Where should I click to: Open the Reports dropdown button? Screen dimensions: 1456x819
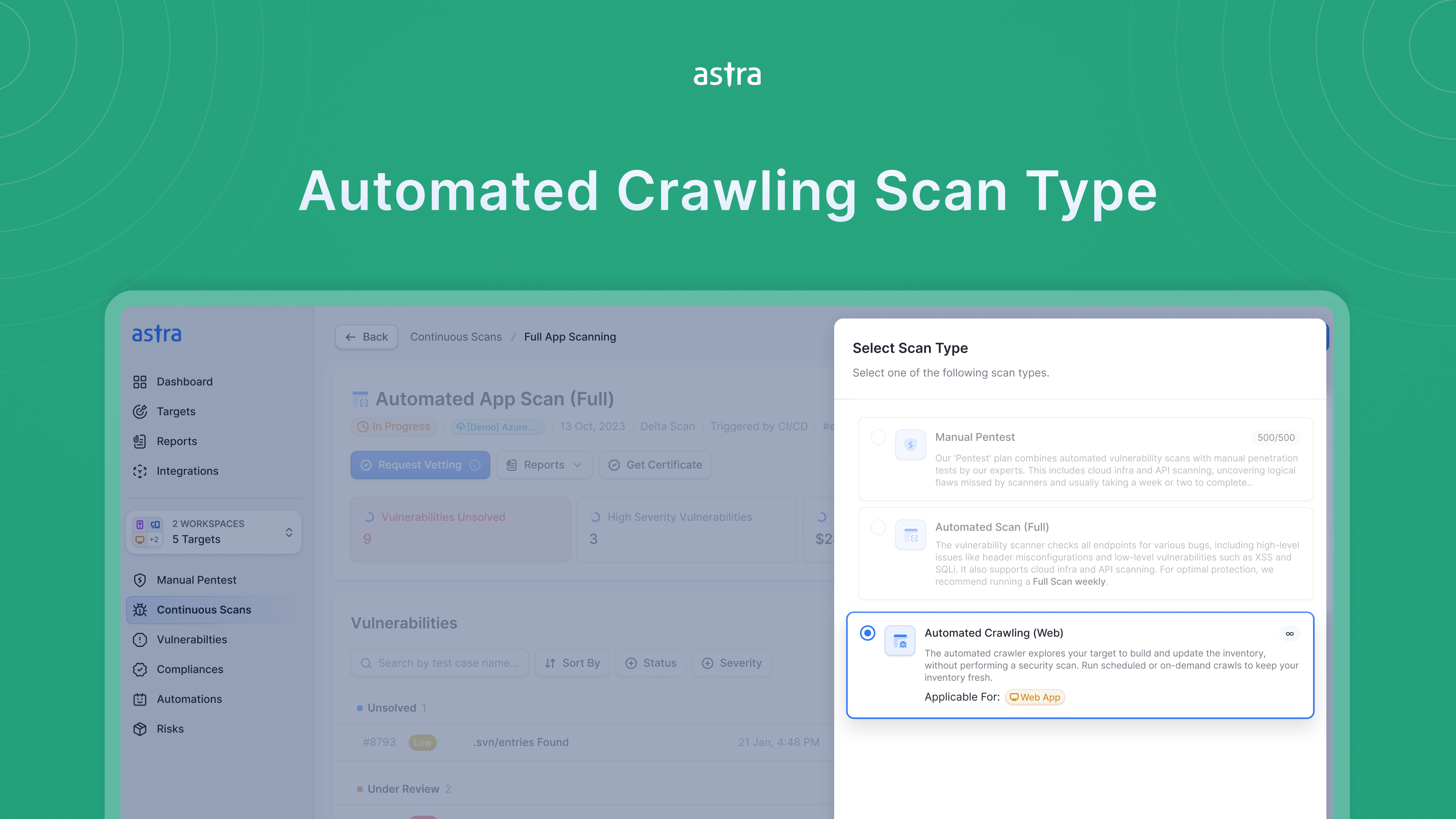tap(544, 465)
